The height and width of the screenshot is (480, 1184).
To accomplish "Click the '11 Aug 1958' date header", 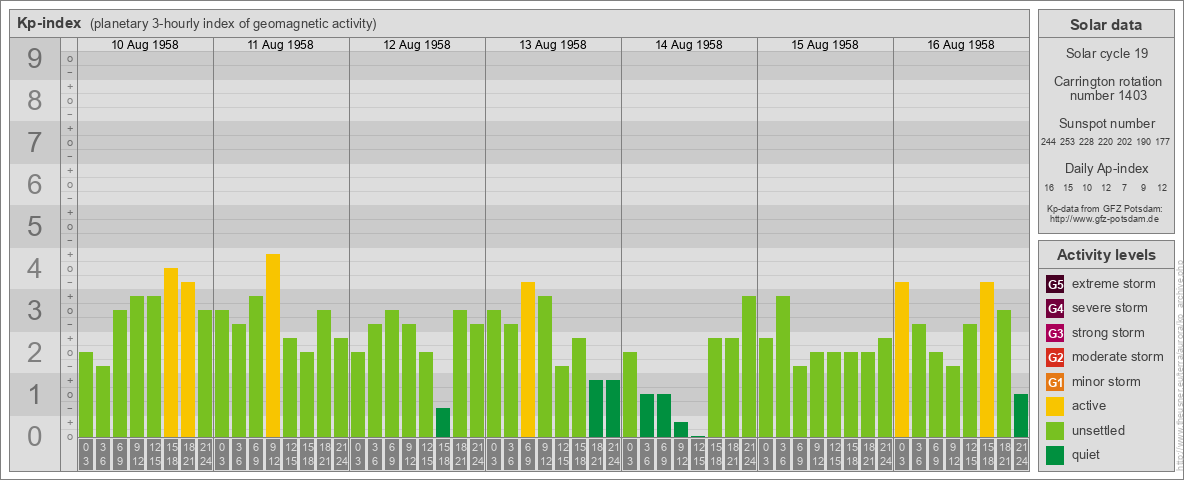I will tap(281, 45).
